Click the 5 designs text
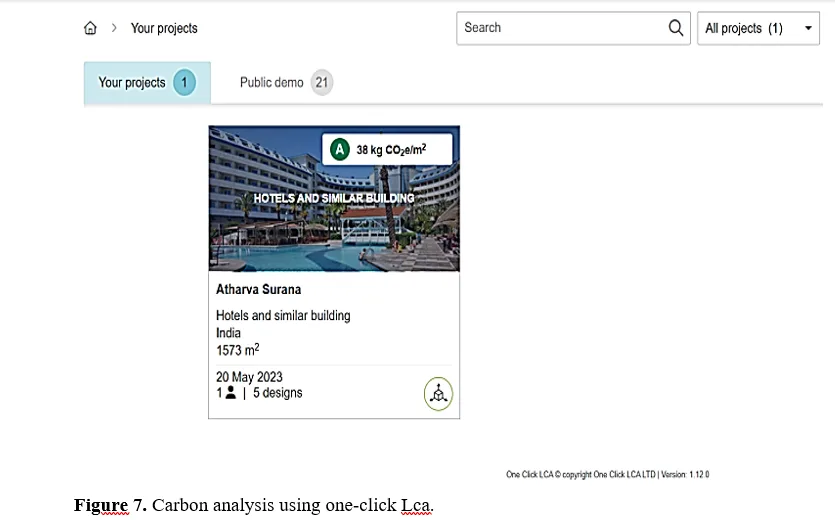Image resolution: width=835 pixels, height=520 pixels. (277, 393)
